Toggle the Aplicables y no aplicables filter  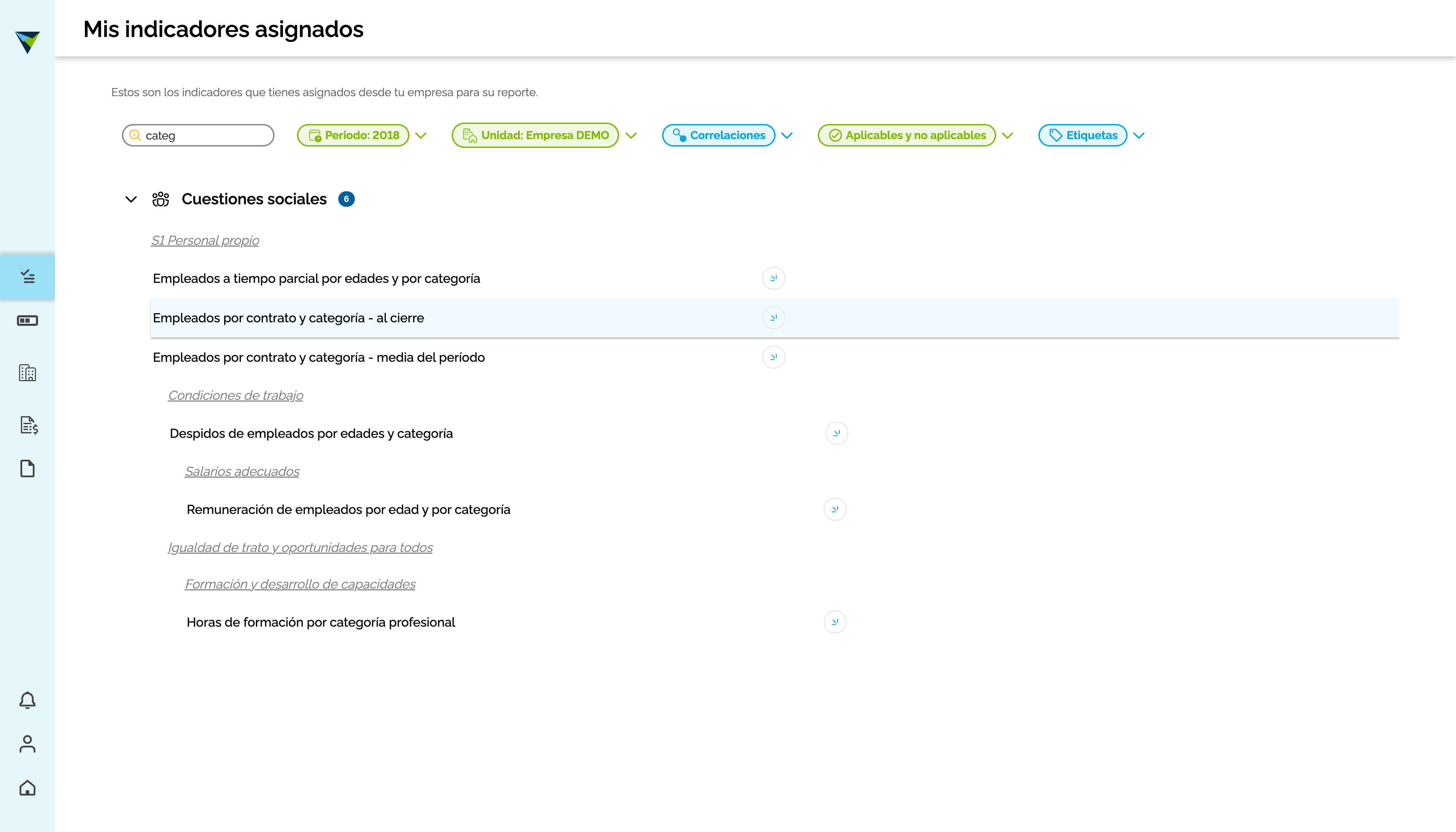click(915, 135)
